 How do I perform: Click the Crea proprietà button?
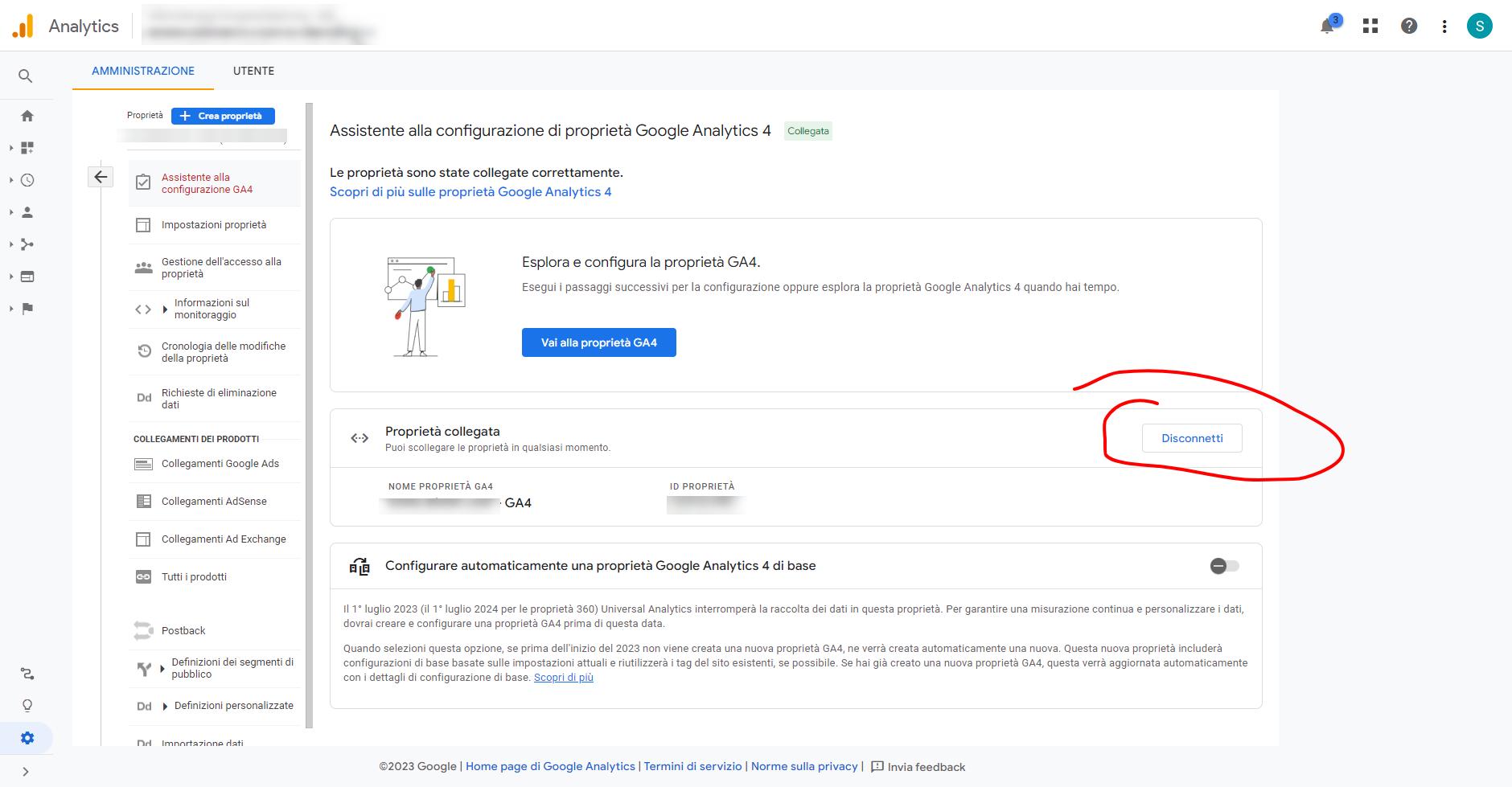tap(223, 116)
